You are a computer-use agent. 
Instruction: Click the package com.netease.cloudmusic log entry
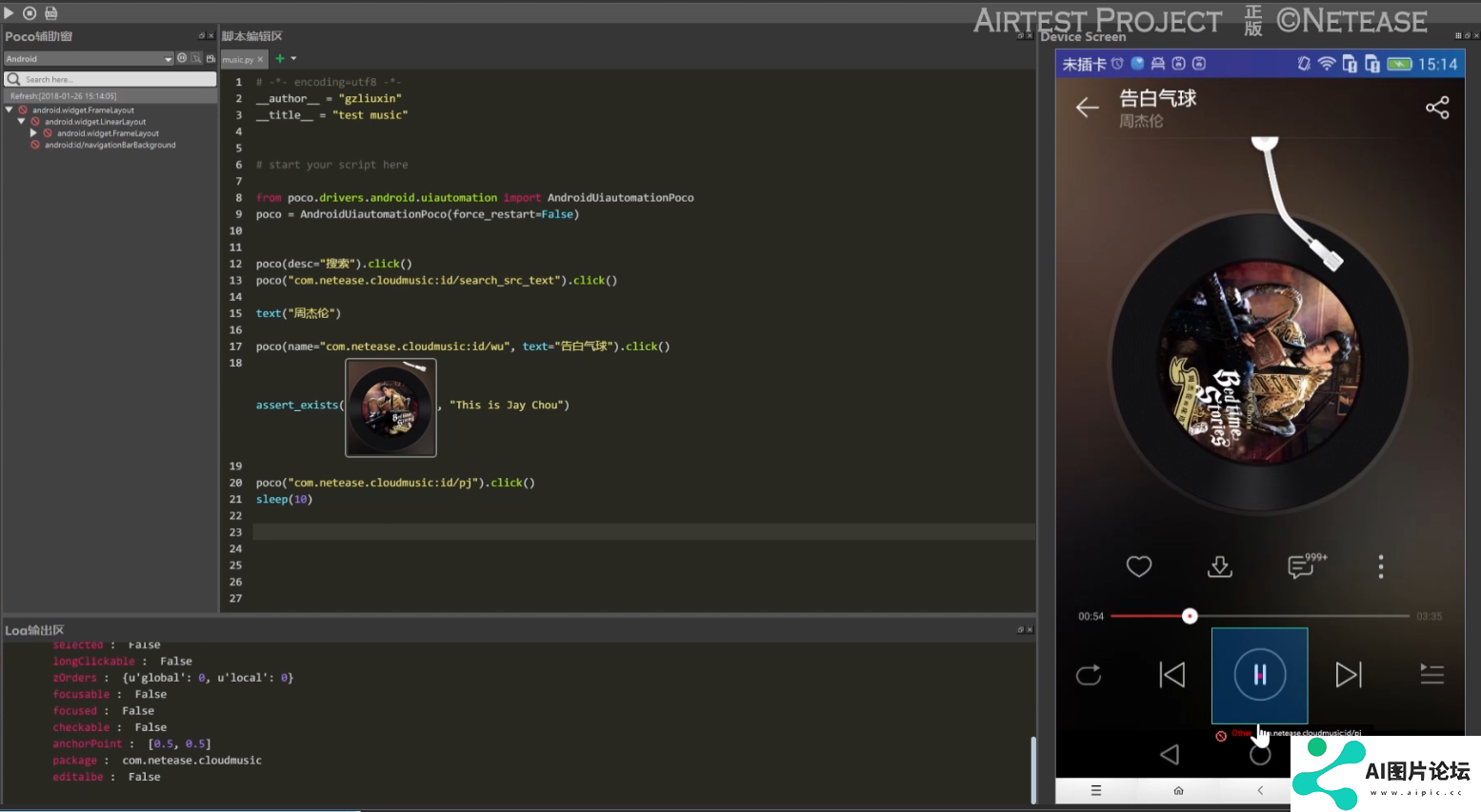coord(157,761)
